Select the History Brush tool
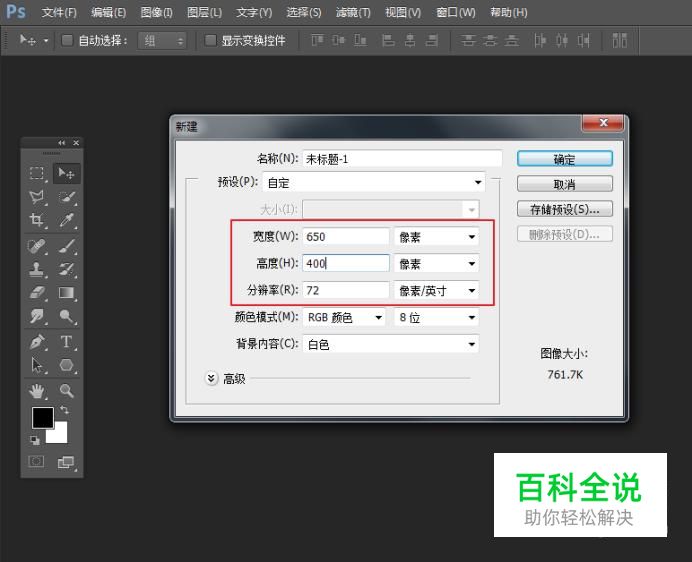The height and width of the screenshot is (562, 692). pyautogui.click(x=66, y=269)
